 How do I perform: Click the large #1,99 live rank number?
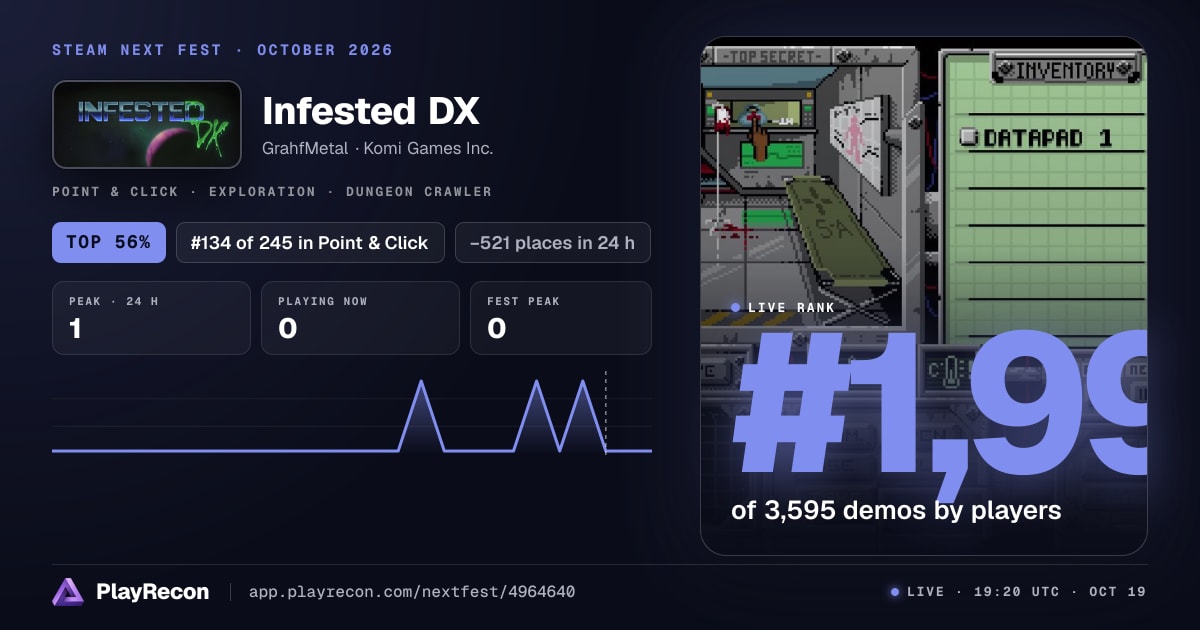(941, 417)
